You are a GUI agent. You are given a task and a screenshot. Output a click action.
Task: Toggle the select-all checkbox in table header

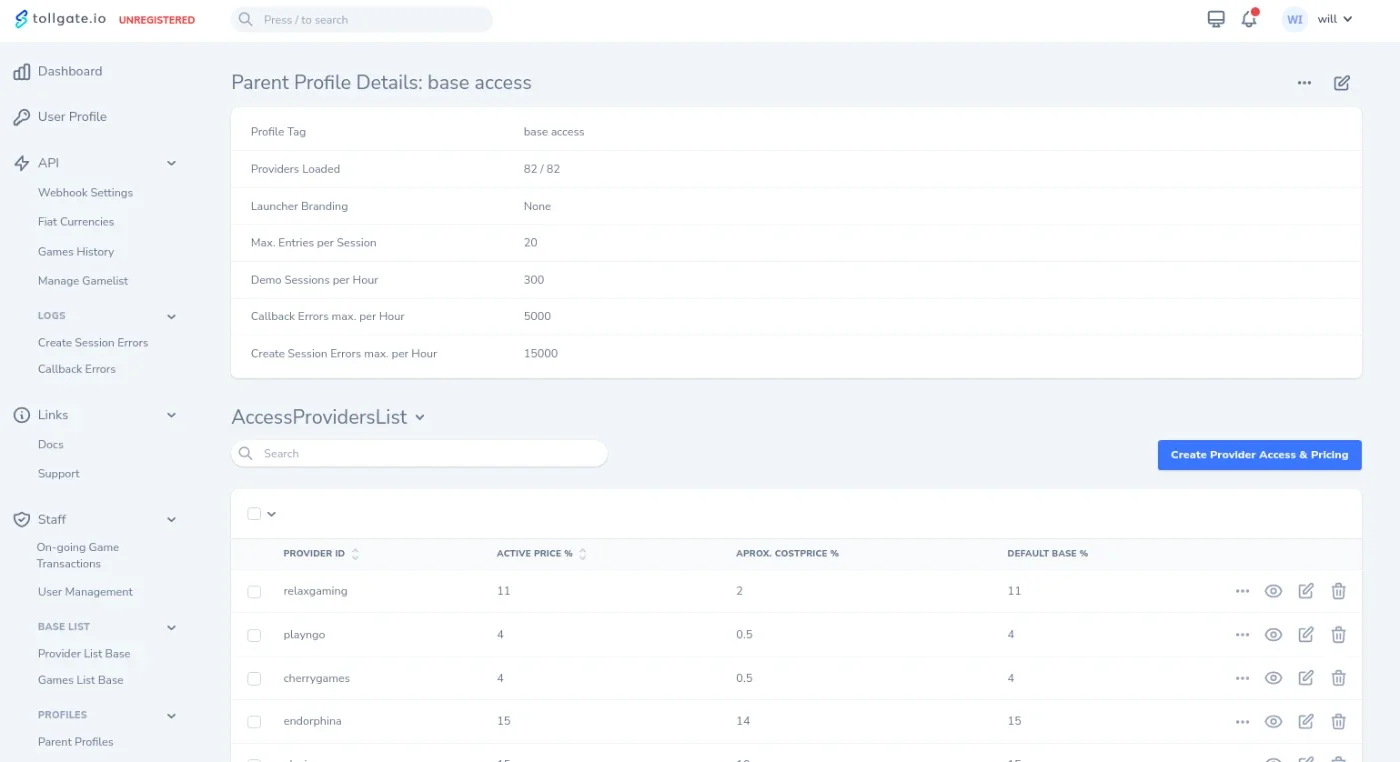[254, 514]
